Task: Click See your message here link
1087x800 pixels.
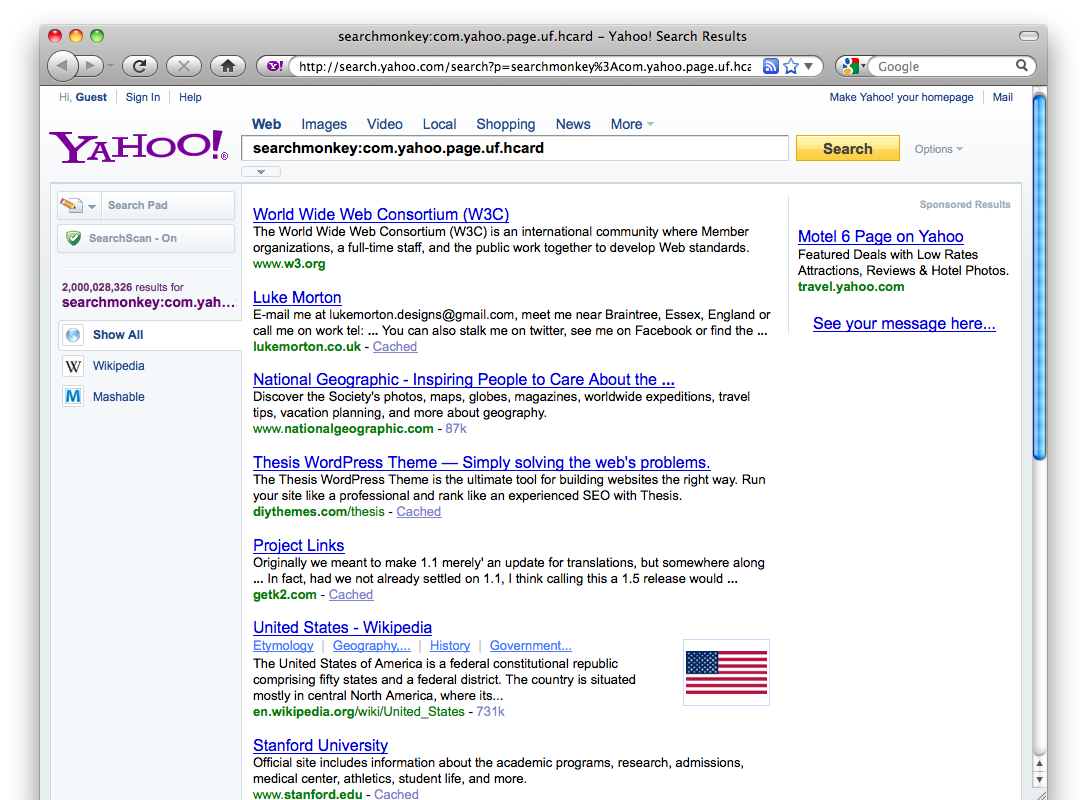Action: pyautogui.click(x=903, y=324)
